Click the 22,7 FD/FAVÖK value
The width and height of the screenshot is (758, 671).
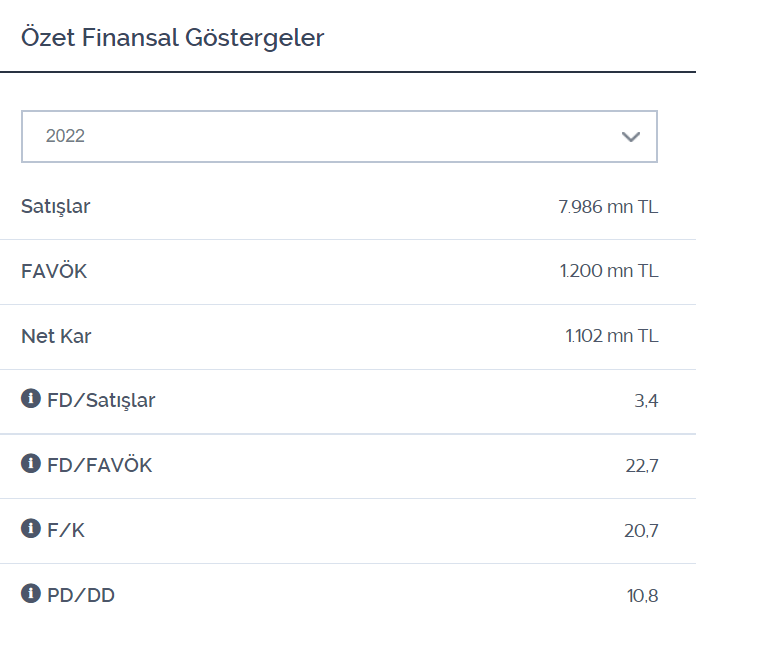tap(642, 466)
